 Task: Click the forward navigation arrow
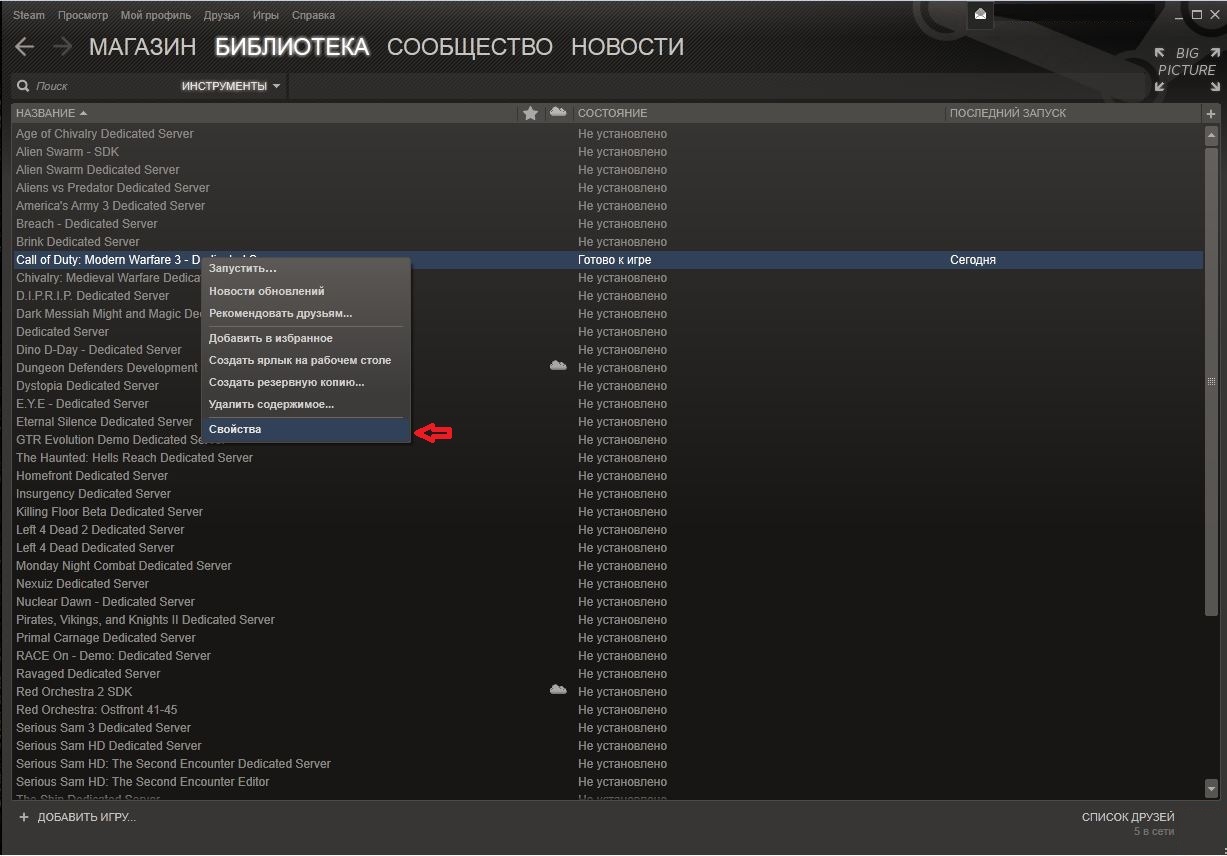(x=63, y=47)
